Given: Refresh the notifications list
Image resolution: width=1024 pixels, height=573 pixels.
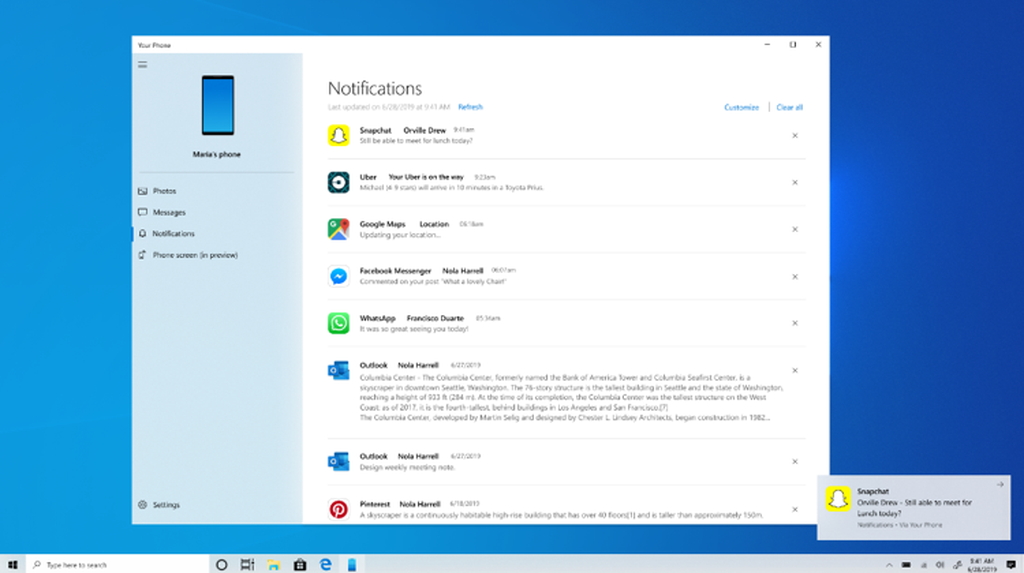Looking at the screenshot, I should 470,107.
